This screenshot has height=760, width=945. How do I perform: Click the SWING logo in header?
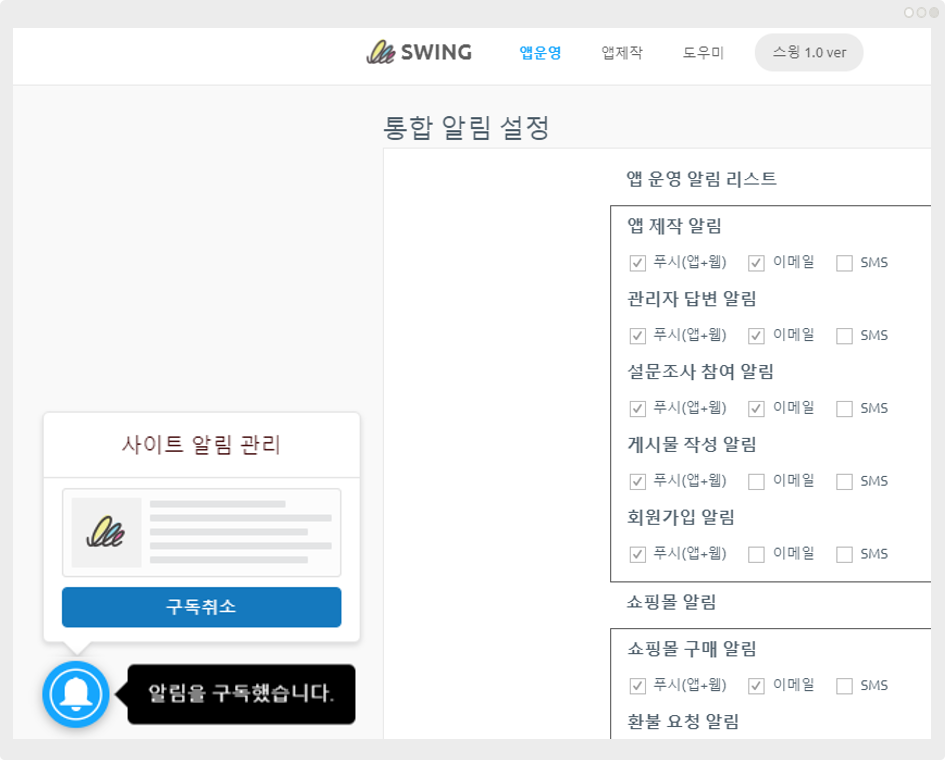[419, 53]
